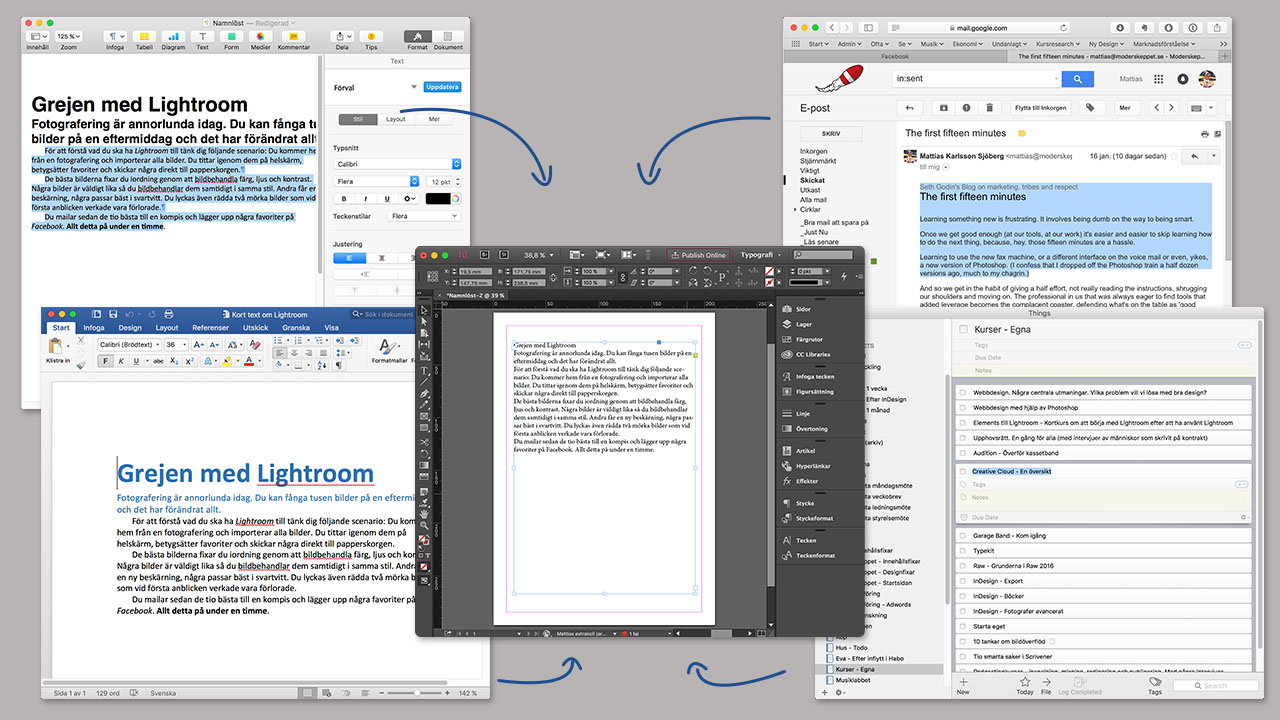This screenshot has height=720, width=1280.
Task: Select the Type tool in InDesign toolbox
Action: coord(425,370)
